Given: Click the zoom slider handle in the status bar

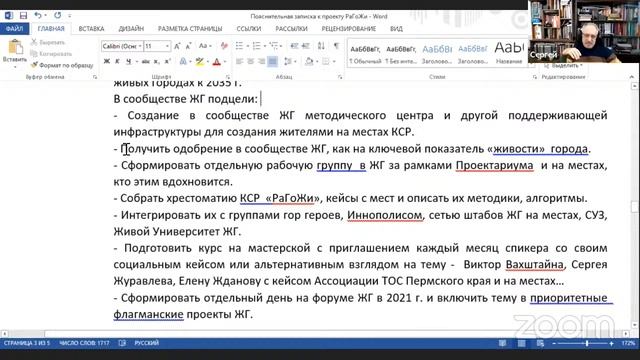Looking at the screenshot, I should coord(587,344).
